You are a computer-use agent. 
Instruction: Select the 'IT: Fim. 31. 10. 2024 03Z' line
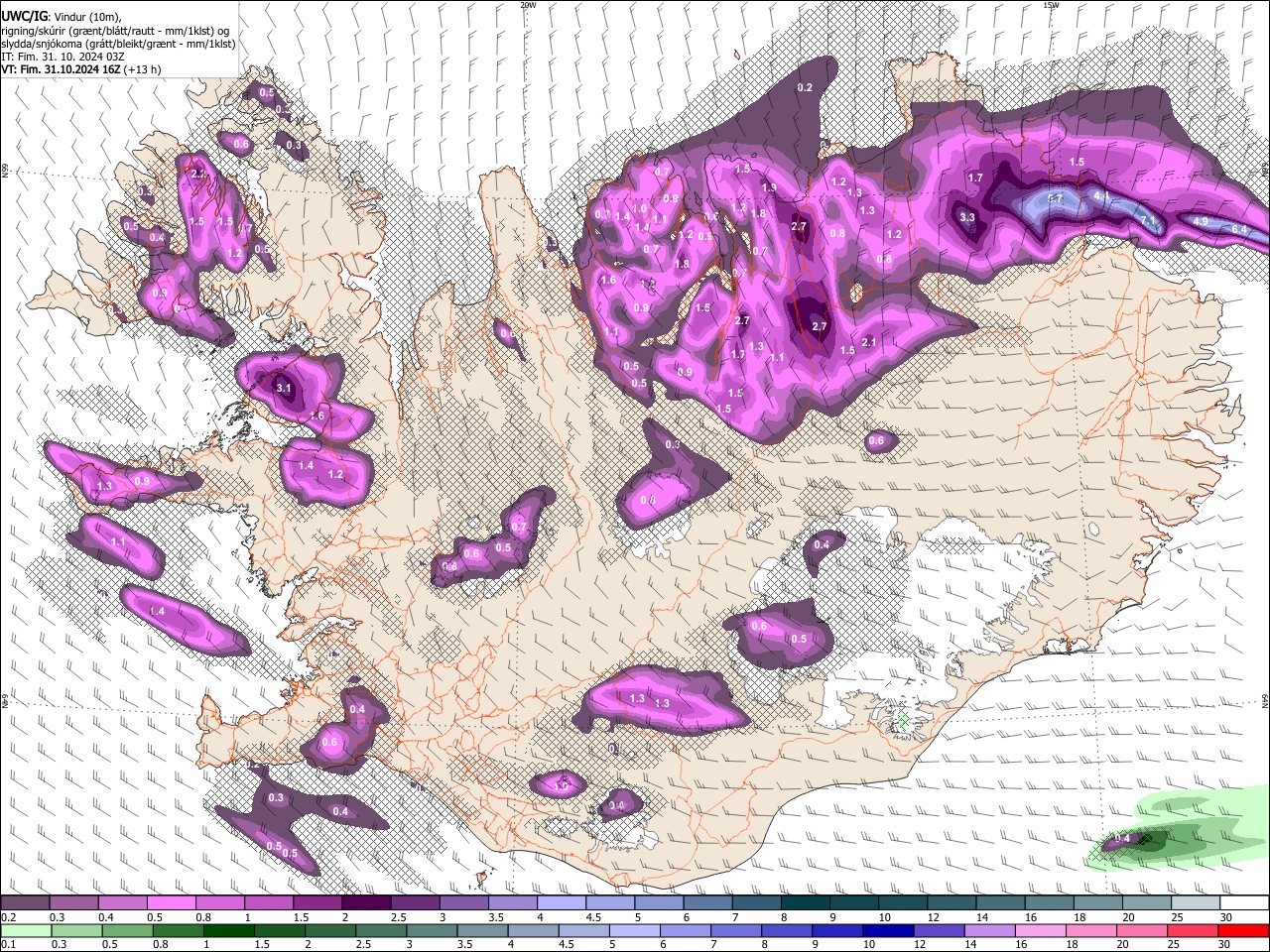click(63, 57)
